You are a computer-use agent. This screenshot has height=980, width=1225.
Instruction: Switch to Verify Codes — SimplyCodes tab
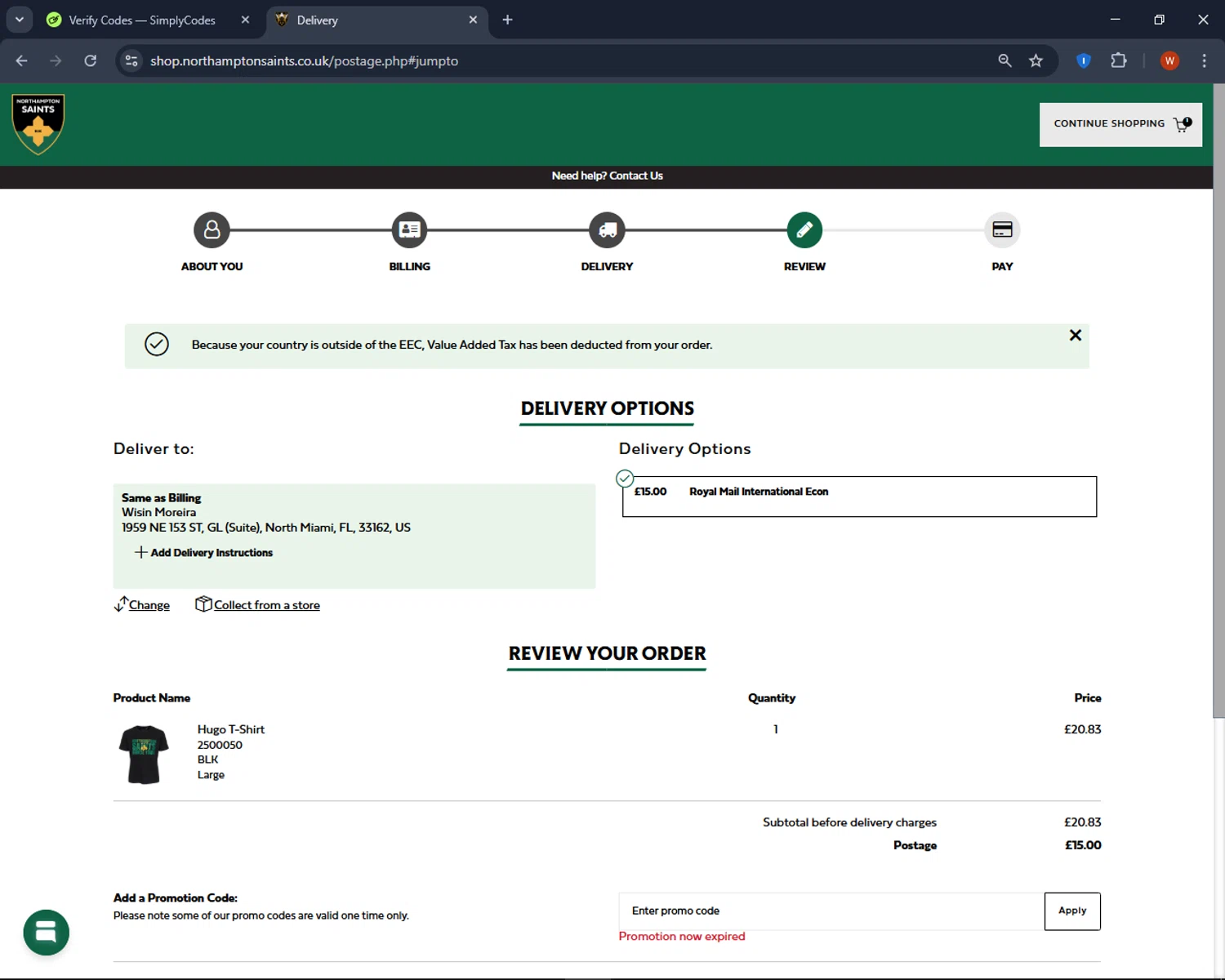pos(142,20)
